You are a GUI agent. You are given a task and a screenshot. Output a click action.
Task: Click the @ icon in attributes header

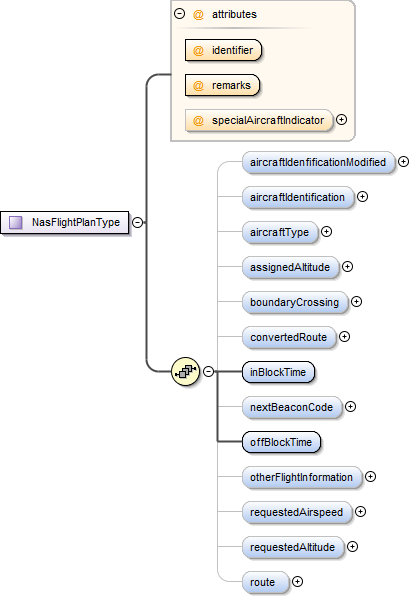pyautogui.click(x=198, y=14)
